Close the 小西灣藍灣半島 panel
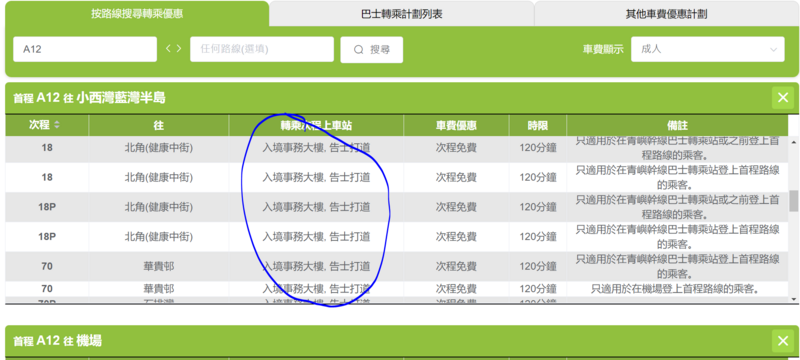The height and width of the screenshot is (360, 800). [783, 98]
